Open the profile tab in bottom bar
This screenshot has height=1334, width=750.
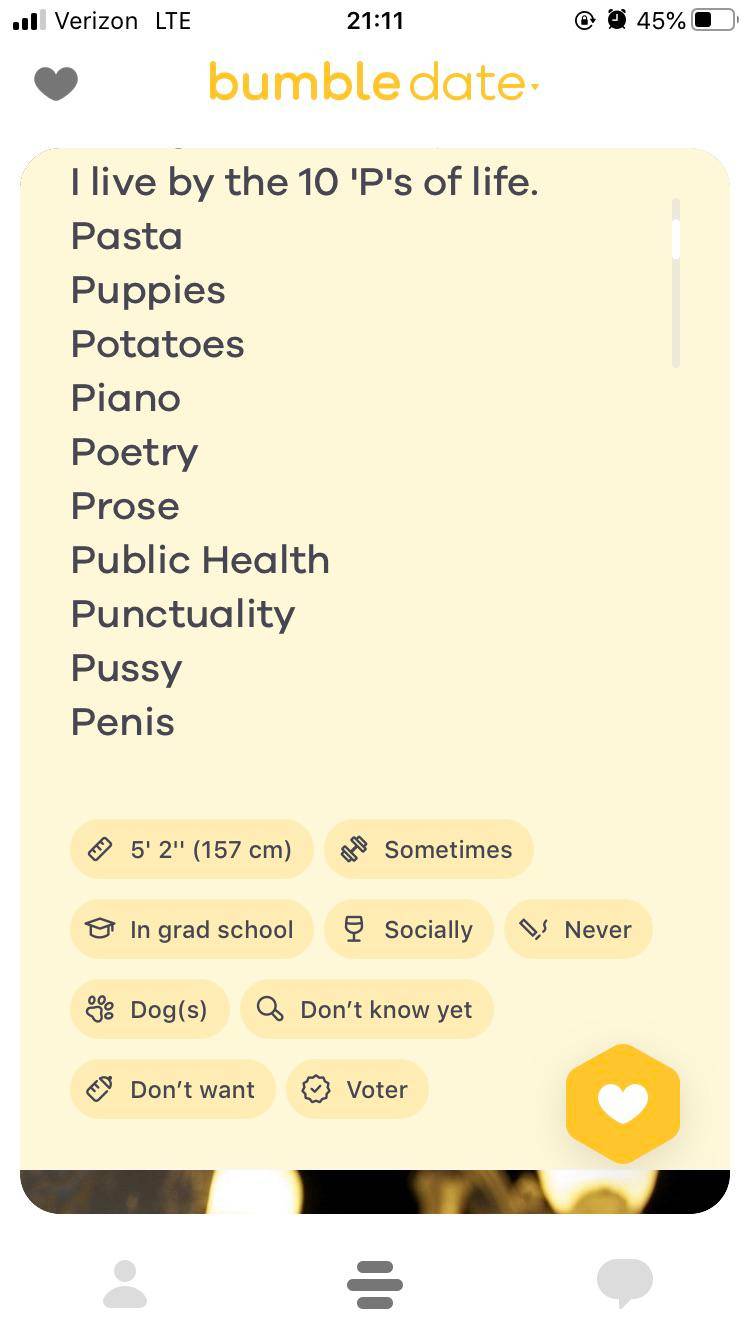click(x=125, y=1284)
